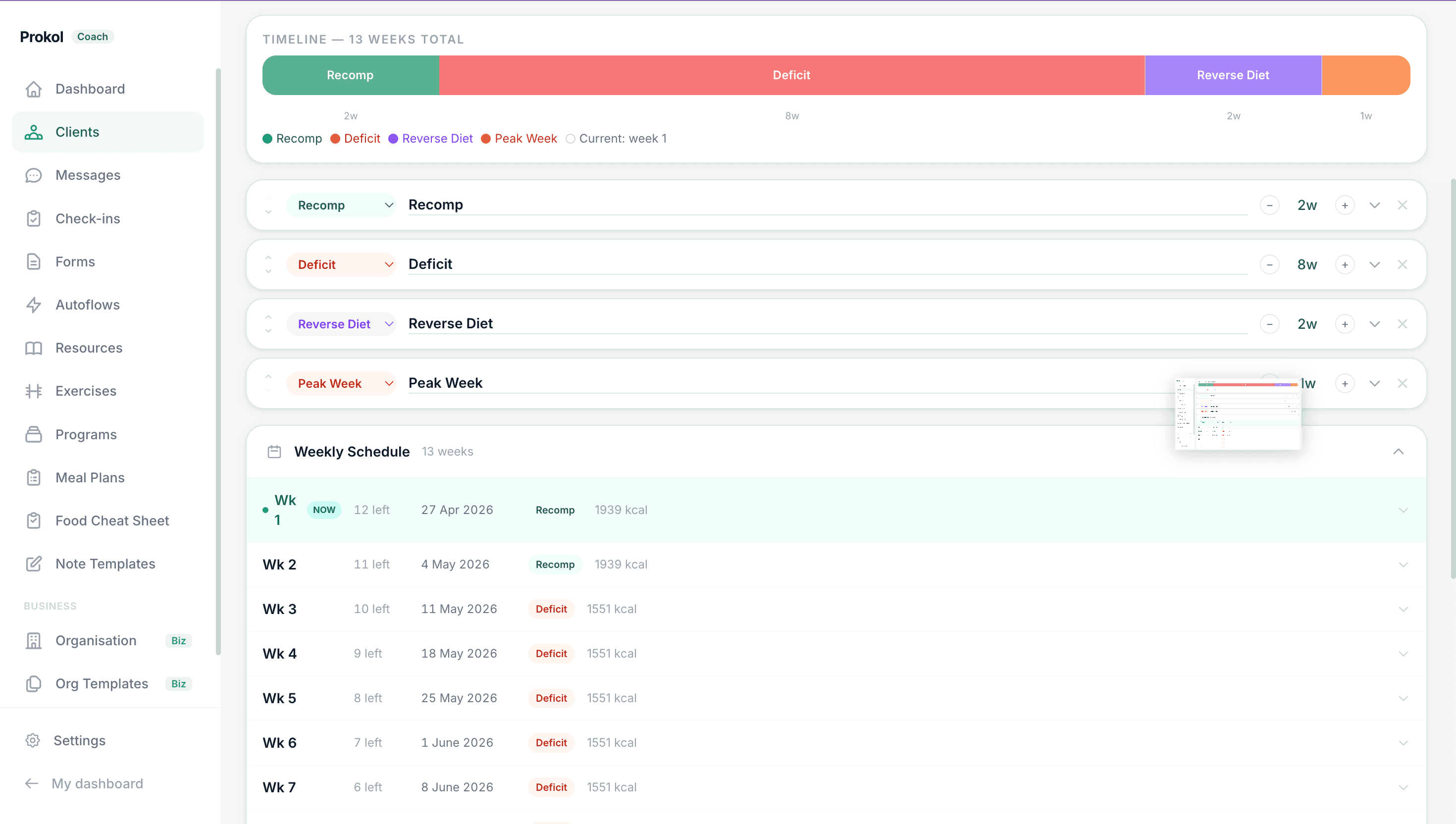Click the green Recomp timeline segment

(351, 75)
